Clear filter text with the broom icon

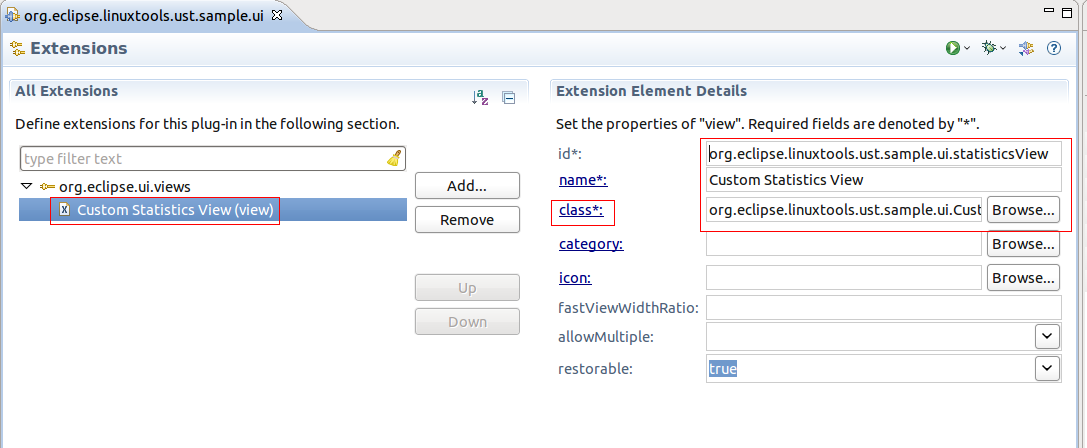pyautogui.click(x=394, y=159)
